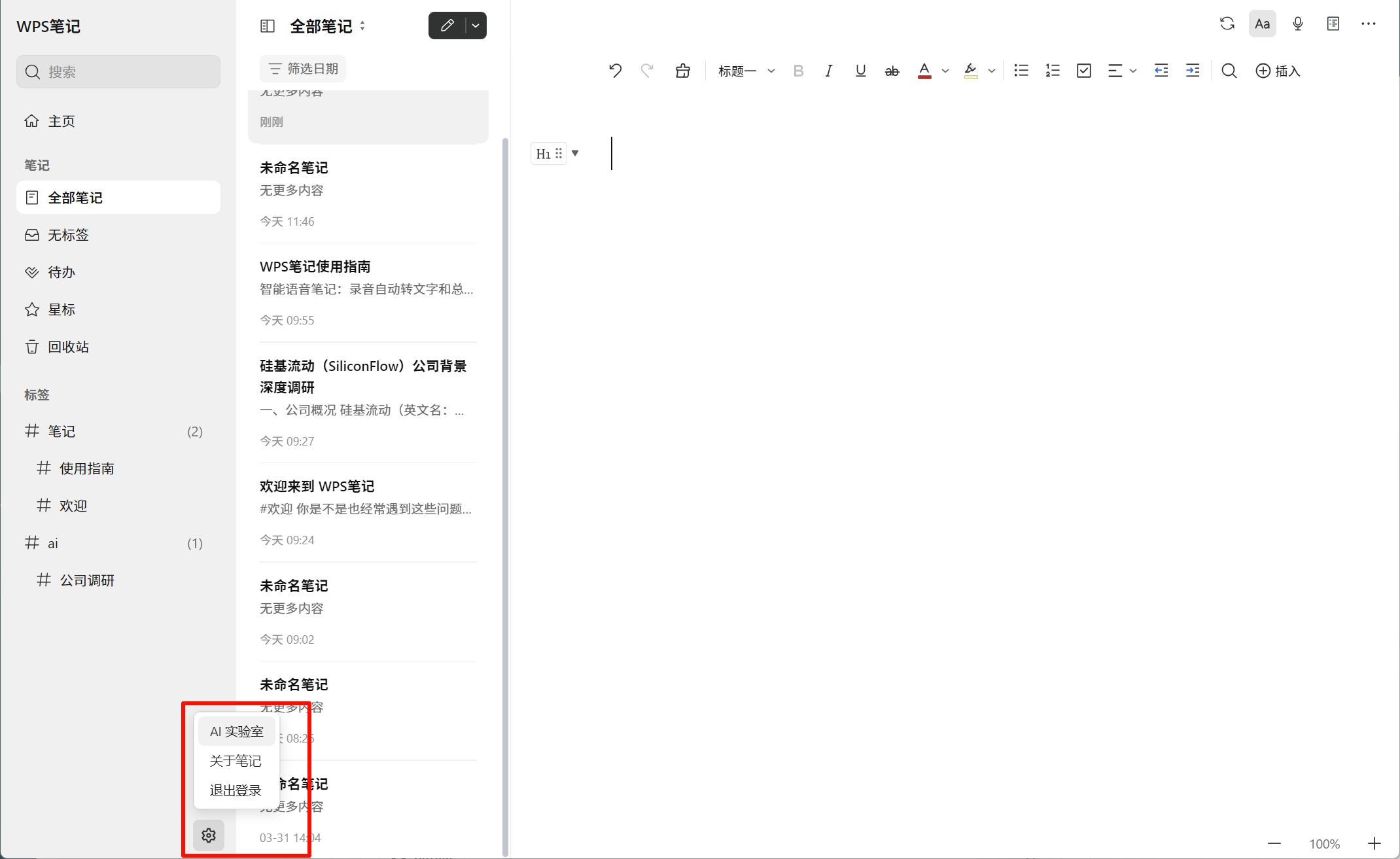Increase indent in the toolbar
Image resolution: width=1400 pixels, height=859 pixels.
pyautogui.click(x=1193, y=71)
